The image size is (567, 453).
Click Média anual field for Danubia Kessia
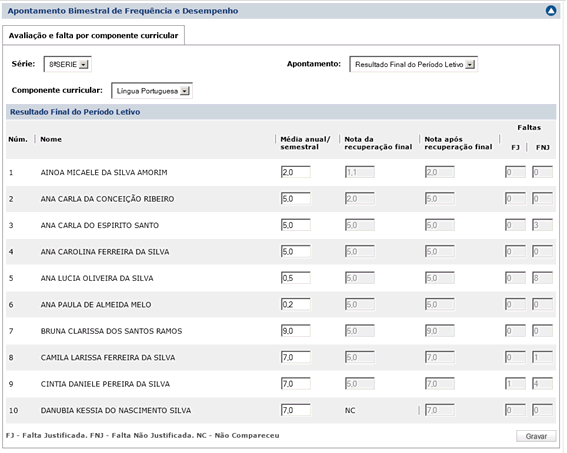point(295,410)
